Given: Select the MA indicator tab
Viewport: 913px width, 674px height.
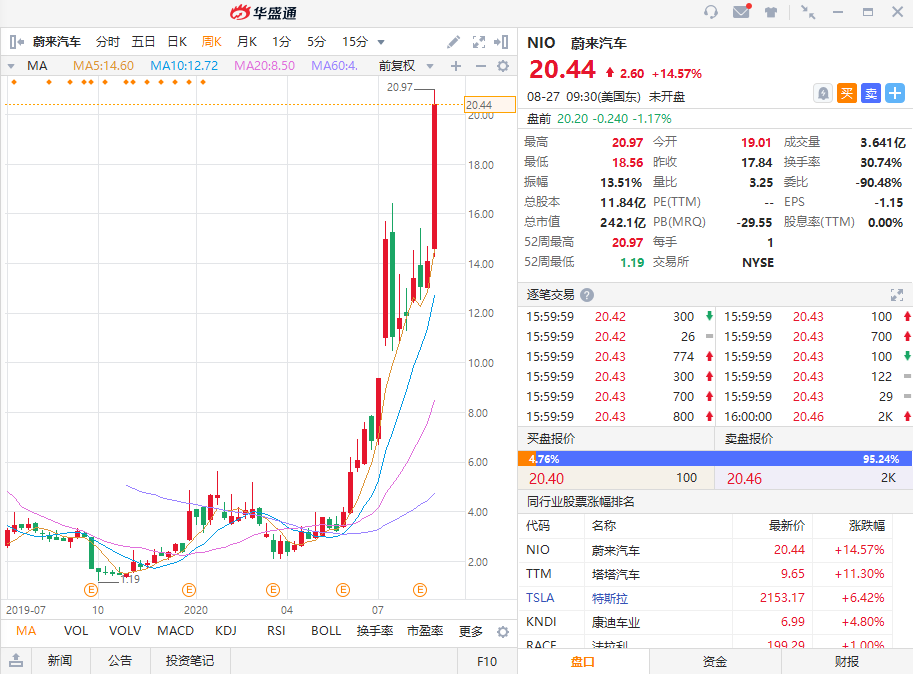Looking at the screenshot, I should pyautogui.click(x=26, y=631).
